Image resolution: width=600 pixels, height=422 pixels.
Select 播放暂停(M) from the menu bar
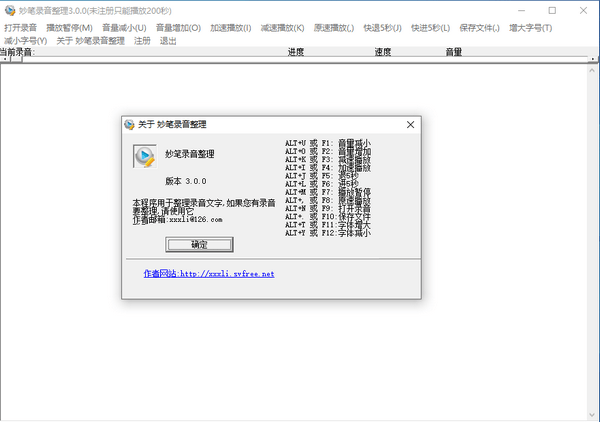coord(69,28)
